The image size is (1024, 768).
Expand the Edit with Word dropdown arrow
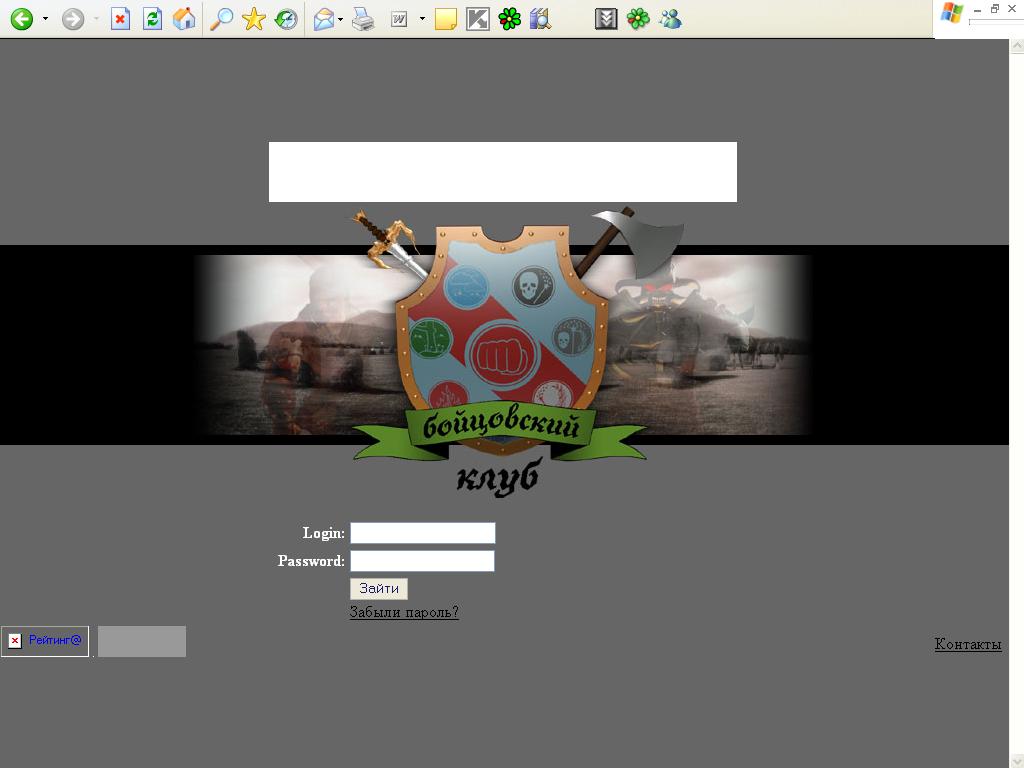pyautogui.click(x=423, y=19)
